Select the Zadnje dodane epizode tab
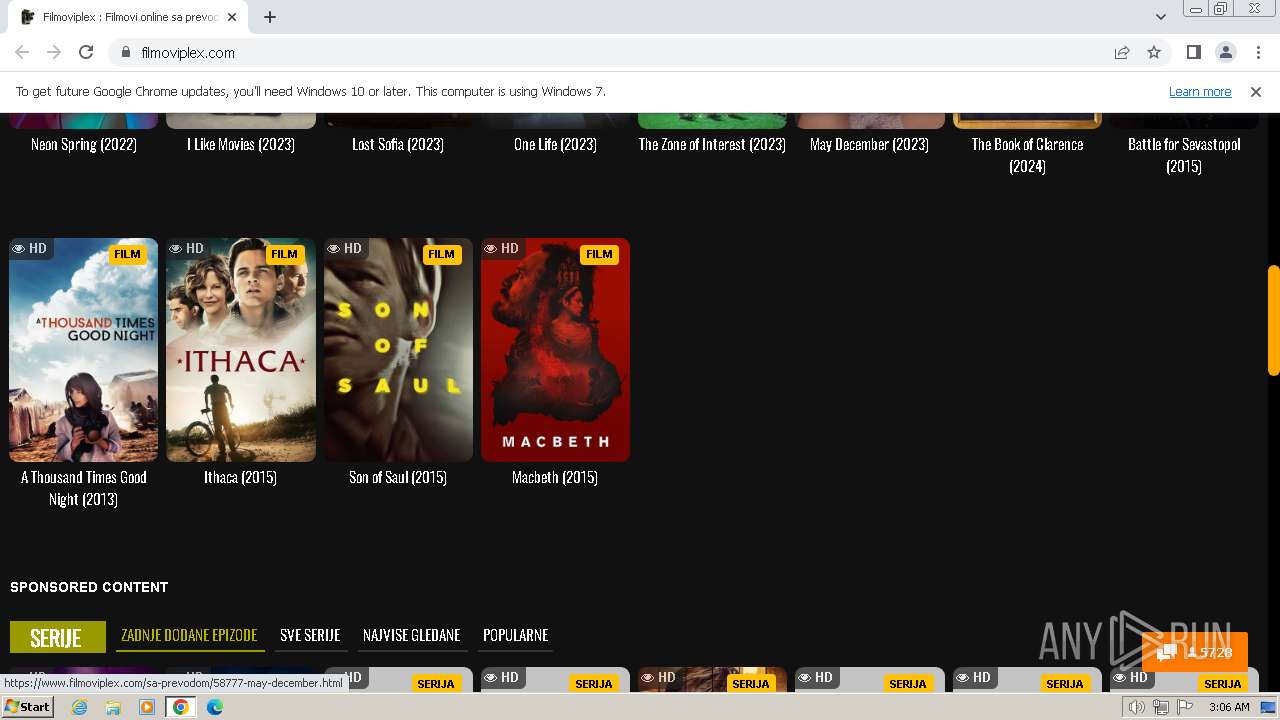The image size is (1280, 720). point(189,635)
